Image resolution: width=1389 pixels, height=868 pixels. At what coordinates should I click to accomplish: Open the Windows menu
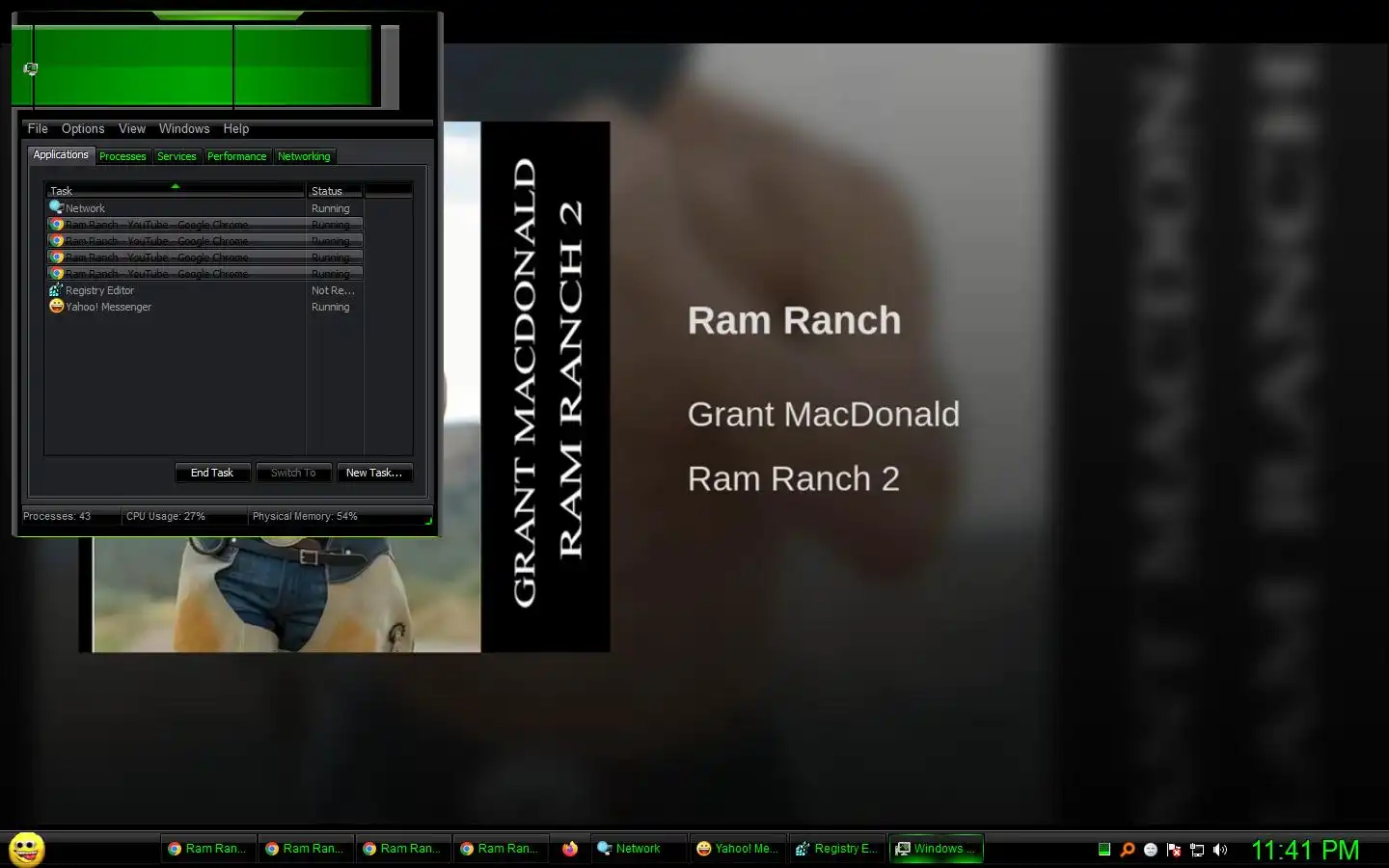(x=184, y=128)
